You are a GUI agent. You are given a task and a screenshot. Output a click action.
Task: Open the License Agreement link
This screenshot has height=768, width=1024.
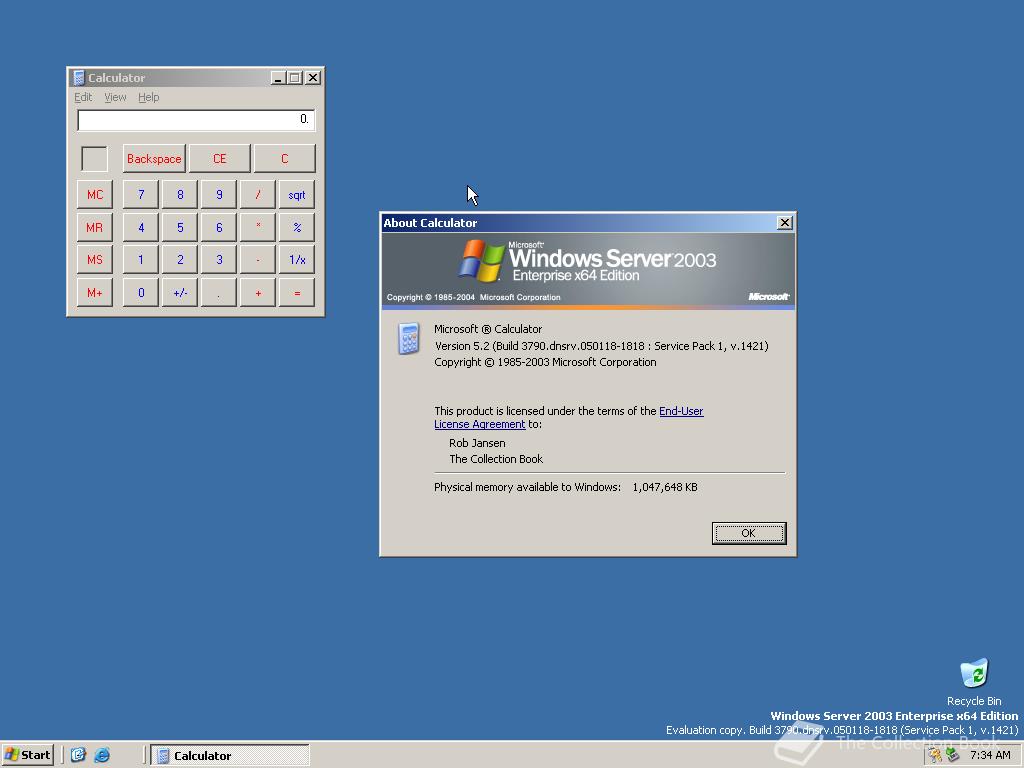pos(480,424)
